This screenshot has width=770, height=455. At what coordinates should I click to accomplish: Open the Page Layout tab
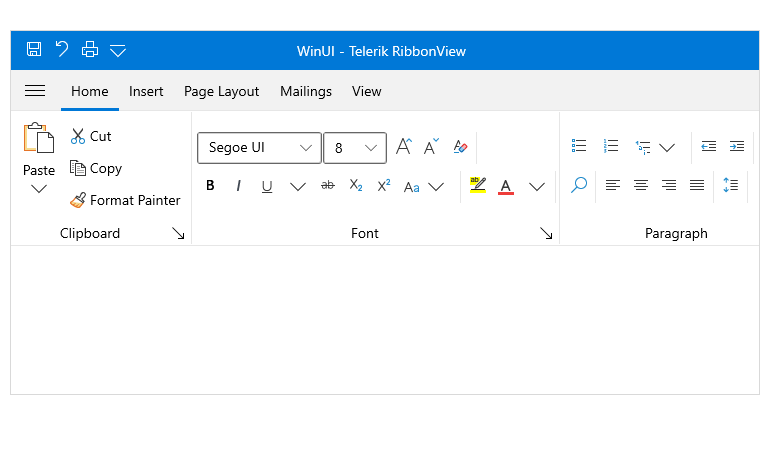(221, 91)
